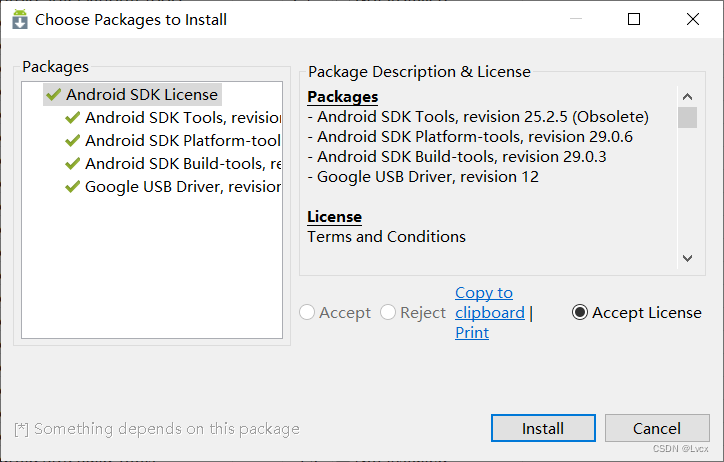This screenshot has width=724, height=462.
Task: Select the Accept radio button
Action: click(308, 313)
